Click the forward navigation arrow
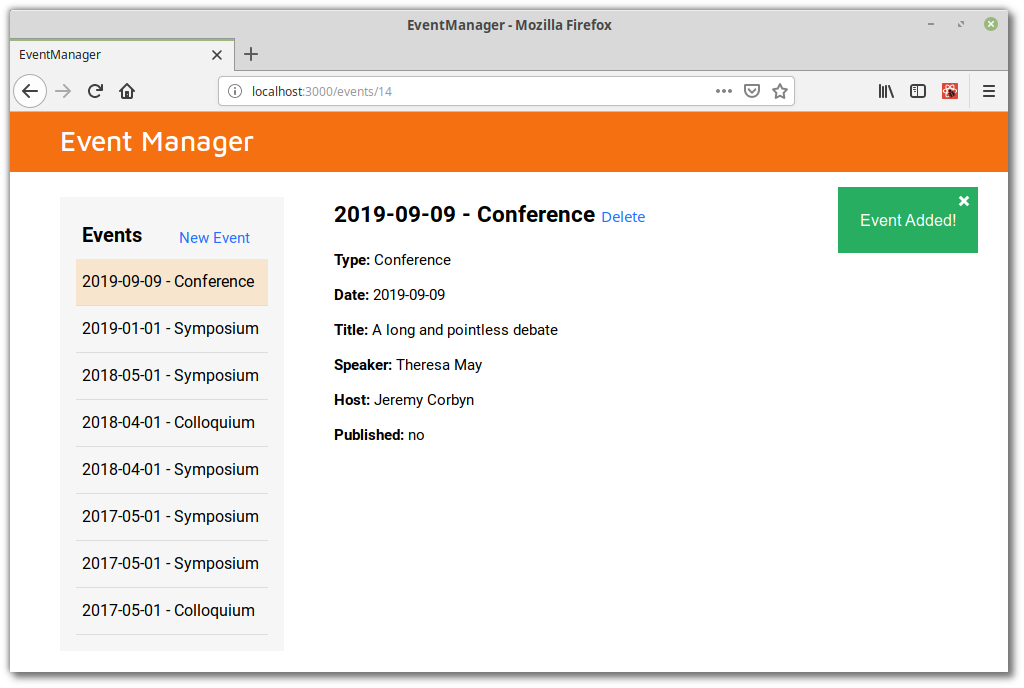This screenshot has width=1024, height=688. (x=63, y=91)
